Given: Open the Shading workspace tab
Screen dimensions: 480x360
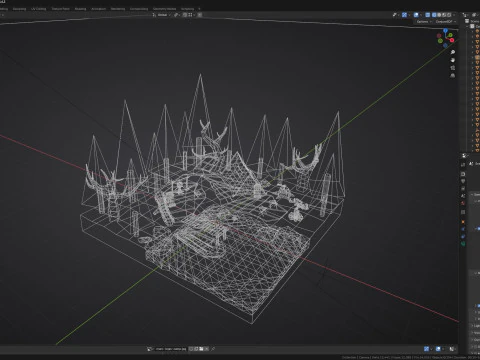Looking at the screenshot, I should (80, 9).
